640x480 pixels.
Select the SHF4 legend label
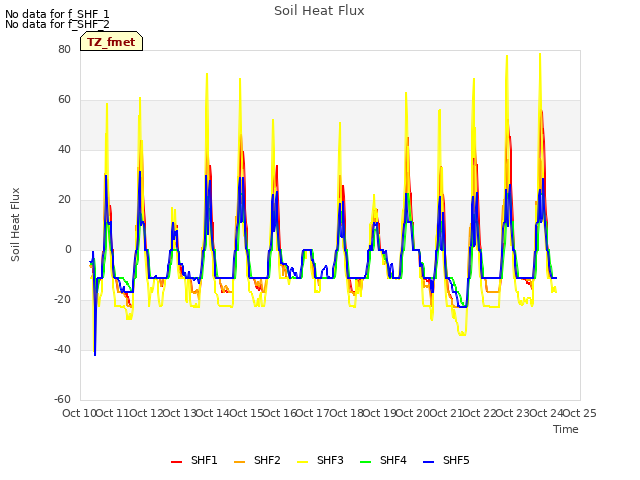(x=393, y=460)
